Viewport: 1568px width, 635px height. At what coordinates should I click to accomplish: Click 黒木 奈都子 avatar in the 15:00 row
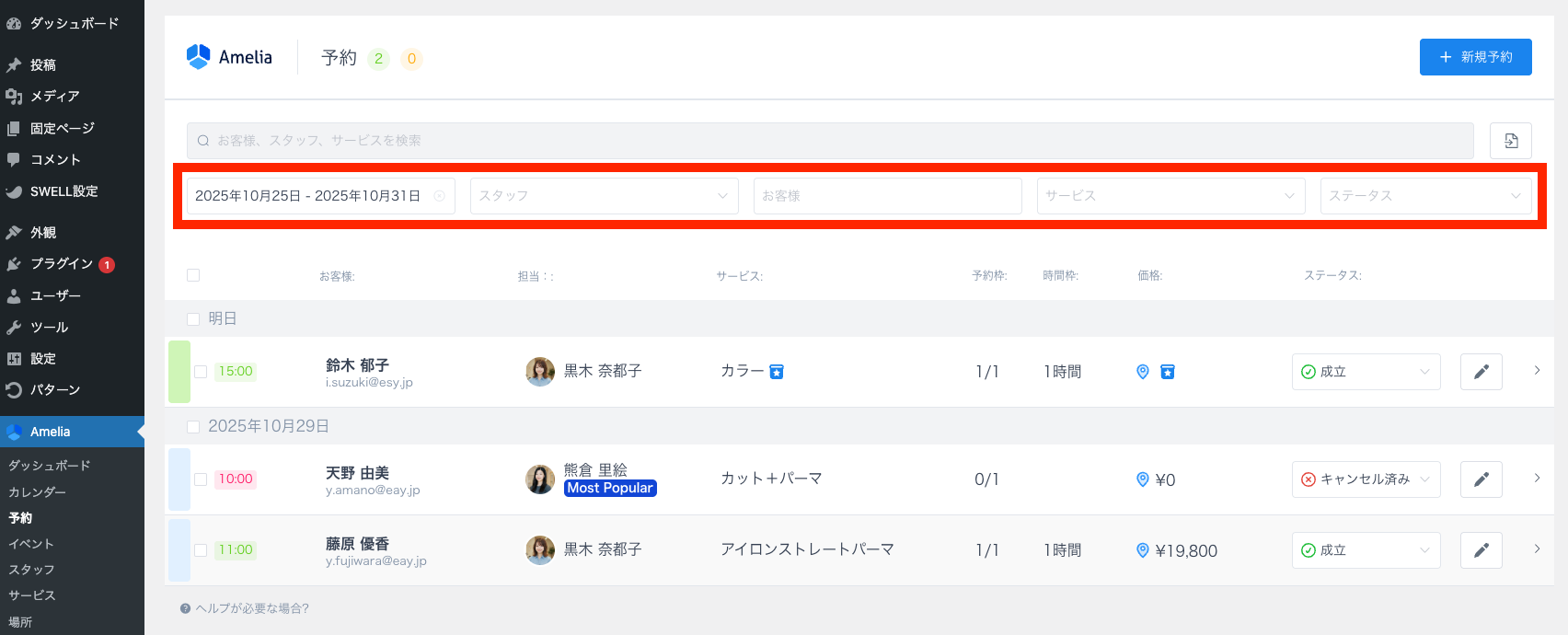pyautogui.click(x=540, y=372)
